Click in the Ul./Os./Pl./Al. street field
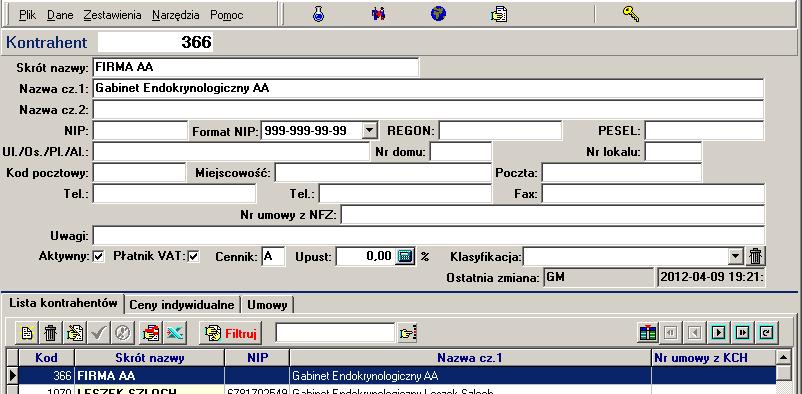Screen dimensions: 802x394 [x=231, y=152]
